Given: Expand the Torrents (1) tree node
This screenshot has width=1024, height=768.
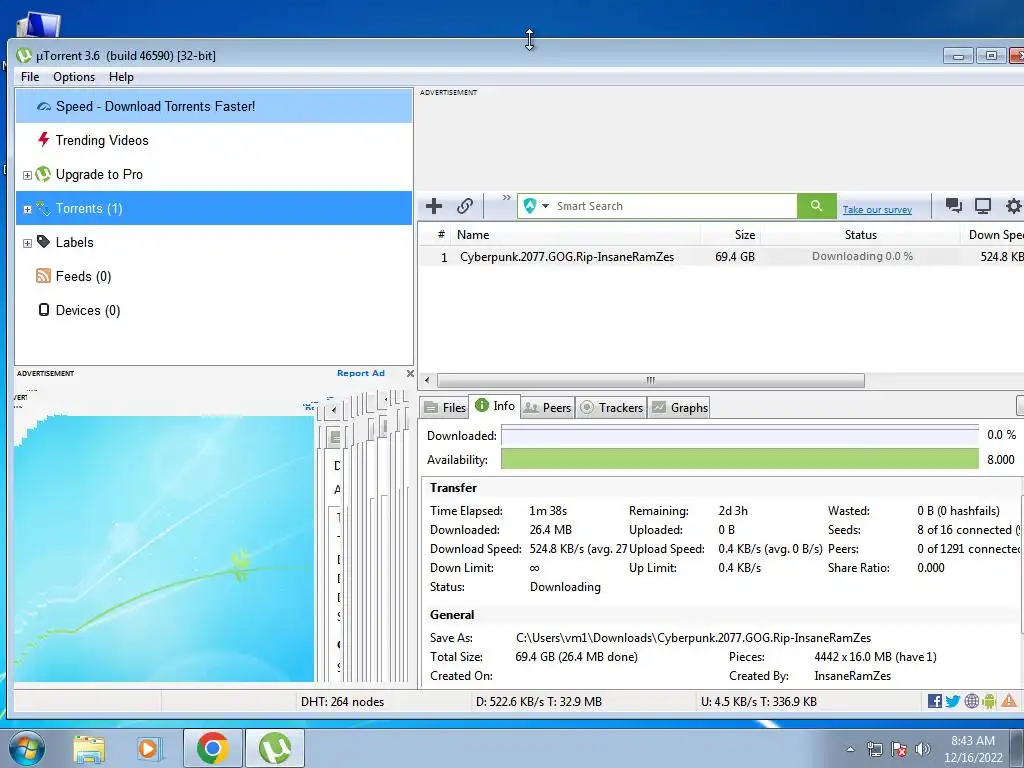Looking at the screenshot, I should click(27, 210).
